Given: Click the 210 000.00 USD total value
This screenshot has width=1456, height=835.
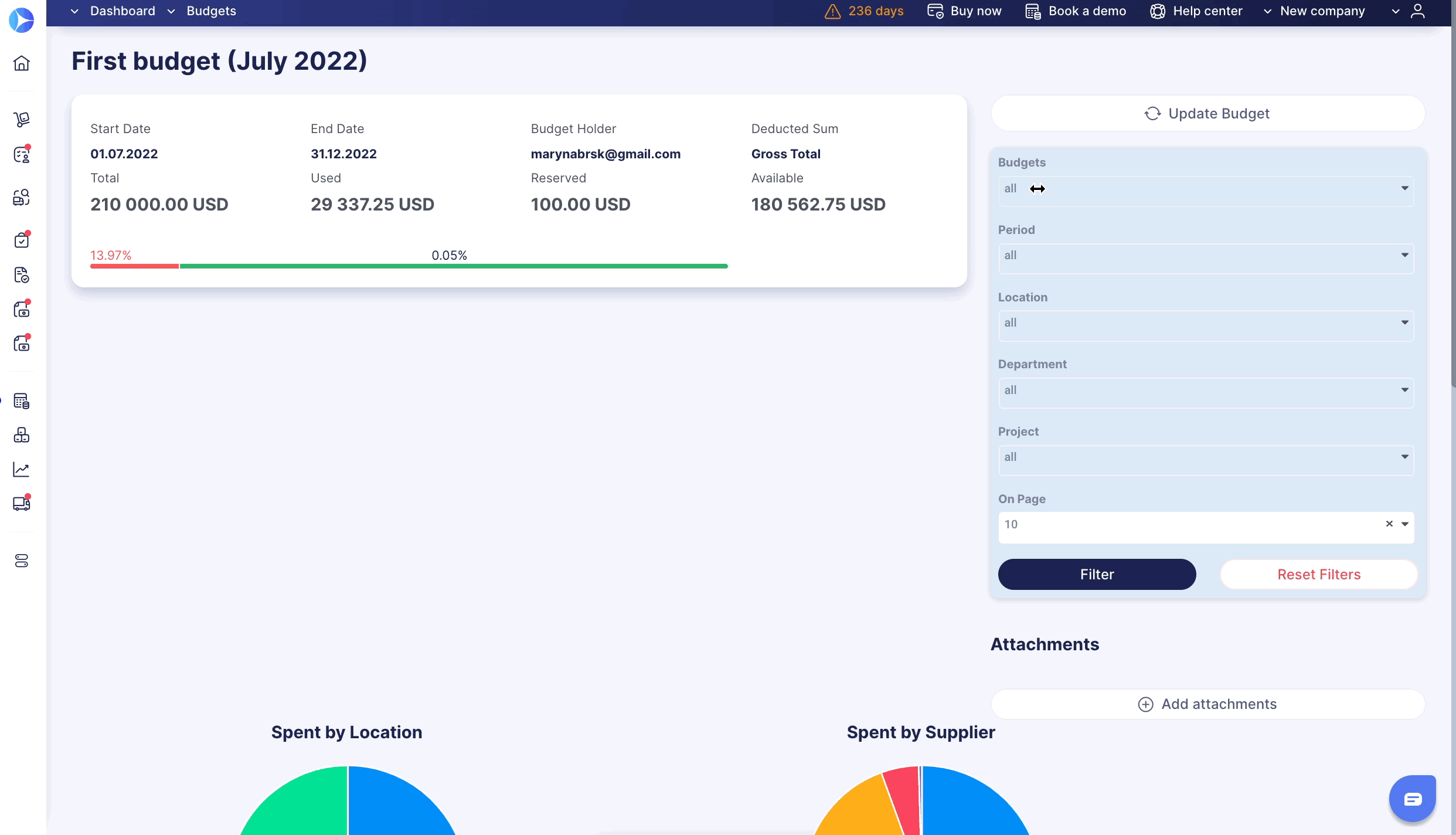Looking at the screenshot, I should tap(159, 205).
